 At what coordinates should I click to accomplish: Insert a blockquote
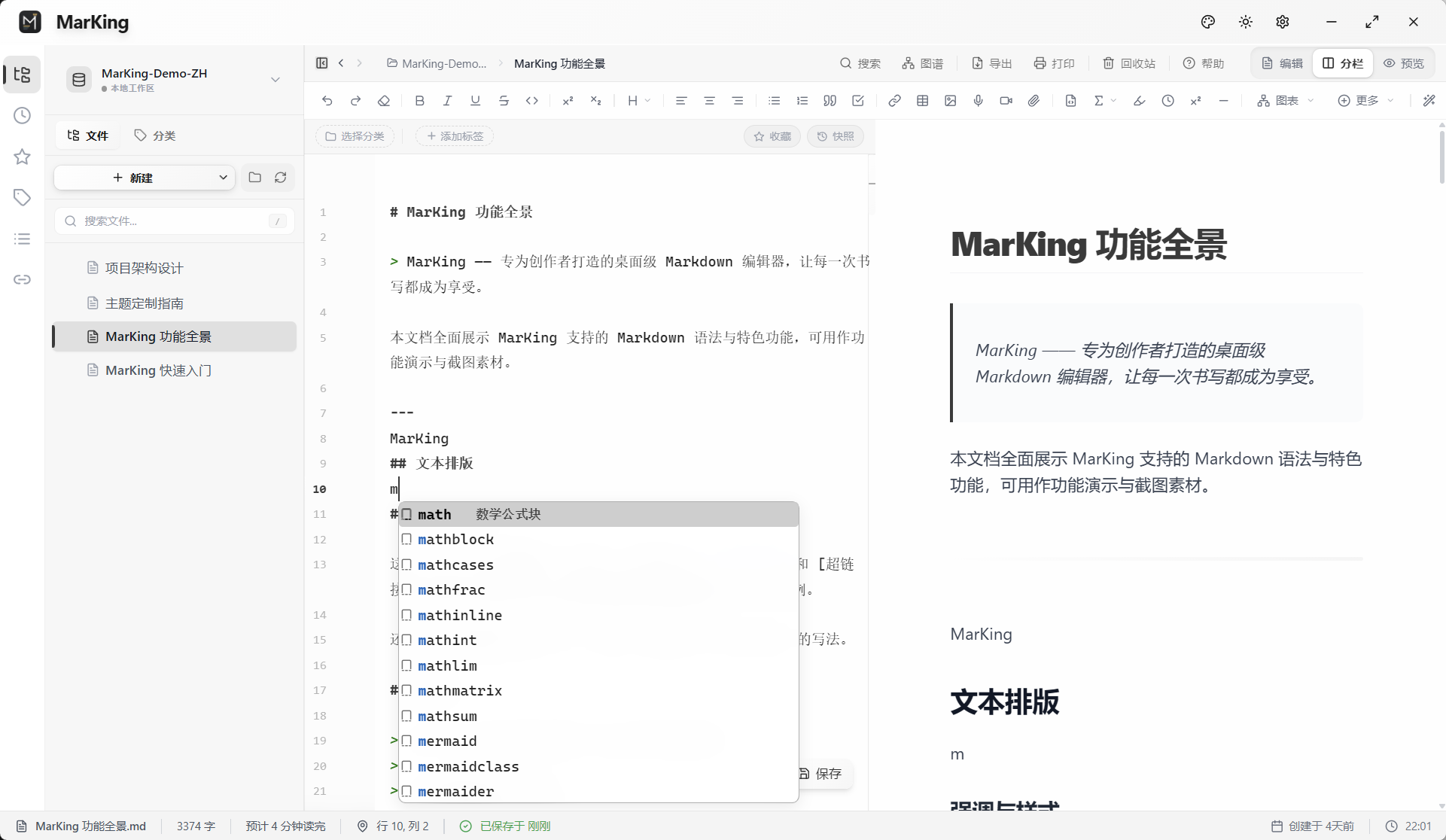click(830, 101)
